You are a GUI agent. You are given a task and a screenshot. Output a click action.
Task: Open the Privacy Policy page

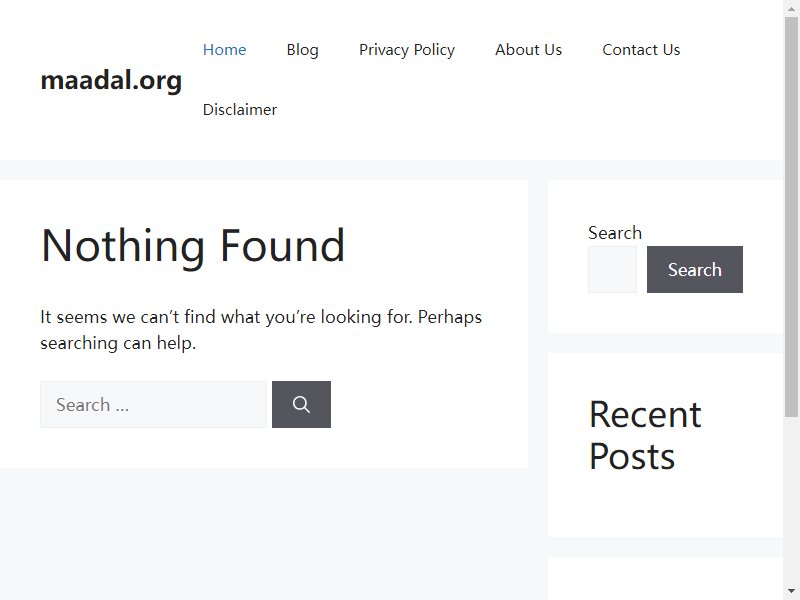[x=407, y=49]
